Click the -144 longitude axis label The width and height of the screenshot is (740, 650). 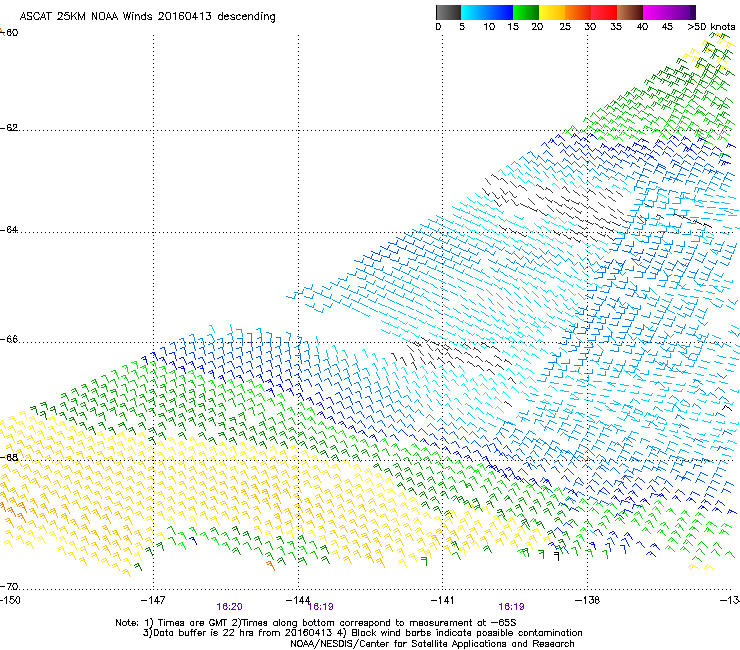(298, 600)
